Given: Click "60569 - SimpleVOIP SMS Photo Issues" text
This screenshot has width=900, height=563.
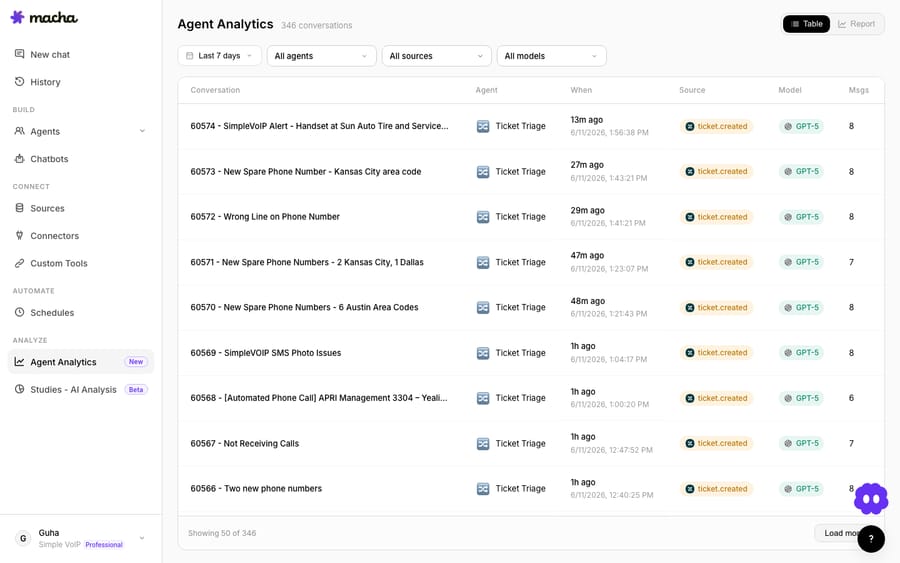Looking at the screenshot, I should 266,353.
